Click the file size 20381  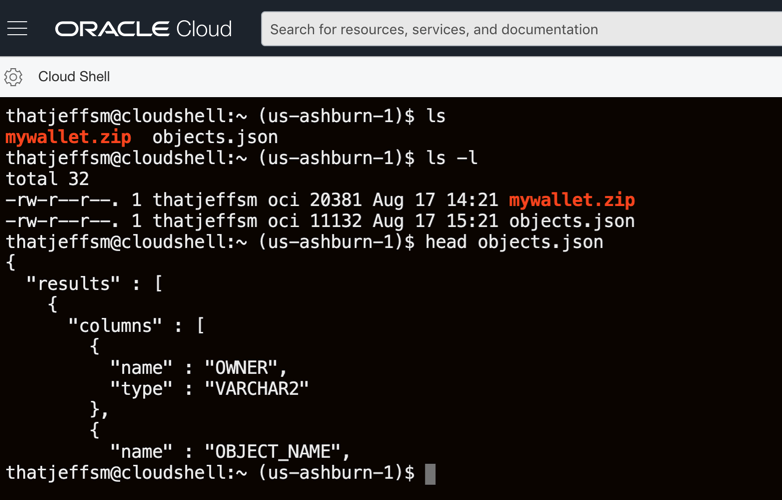(336, 200)
